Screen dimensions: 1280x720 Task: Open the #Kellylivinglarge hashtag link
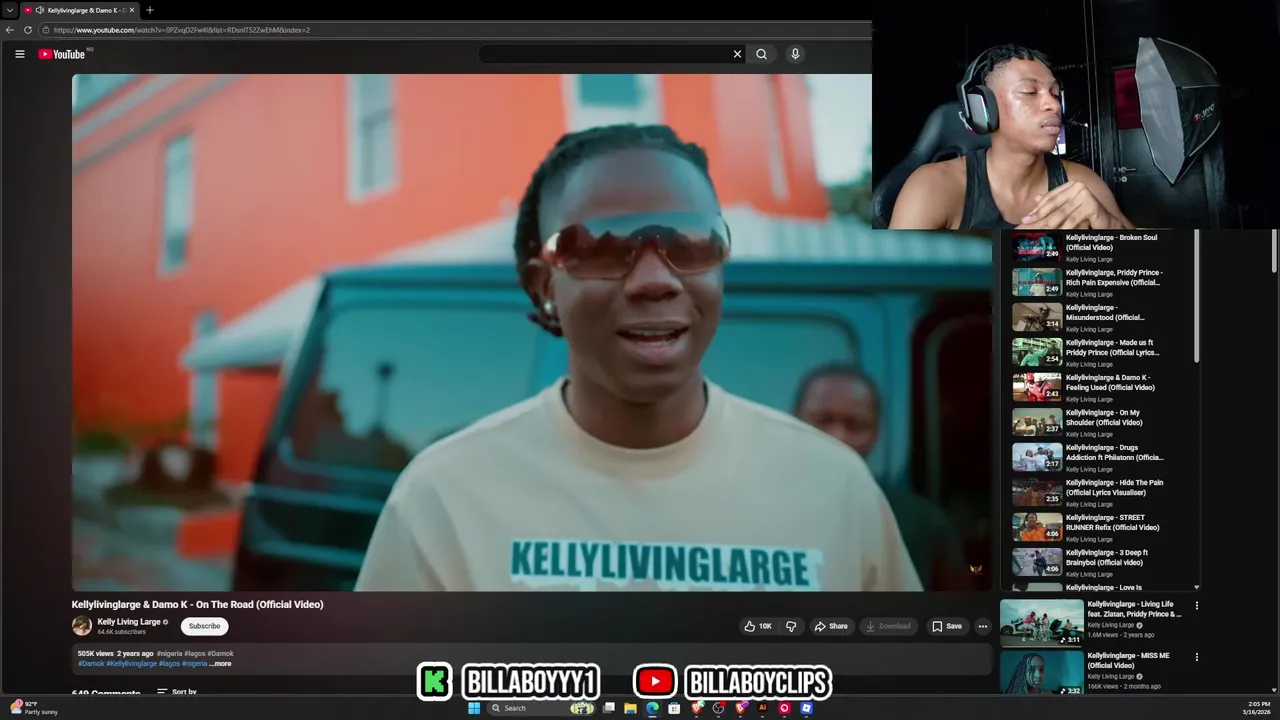coord(131,663)
